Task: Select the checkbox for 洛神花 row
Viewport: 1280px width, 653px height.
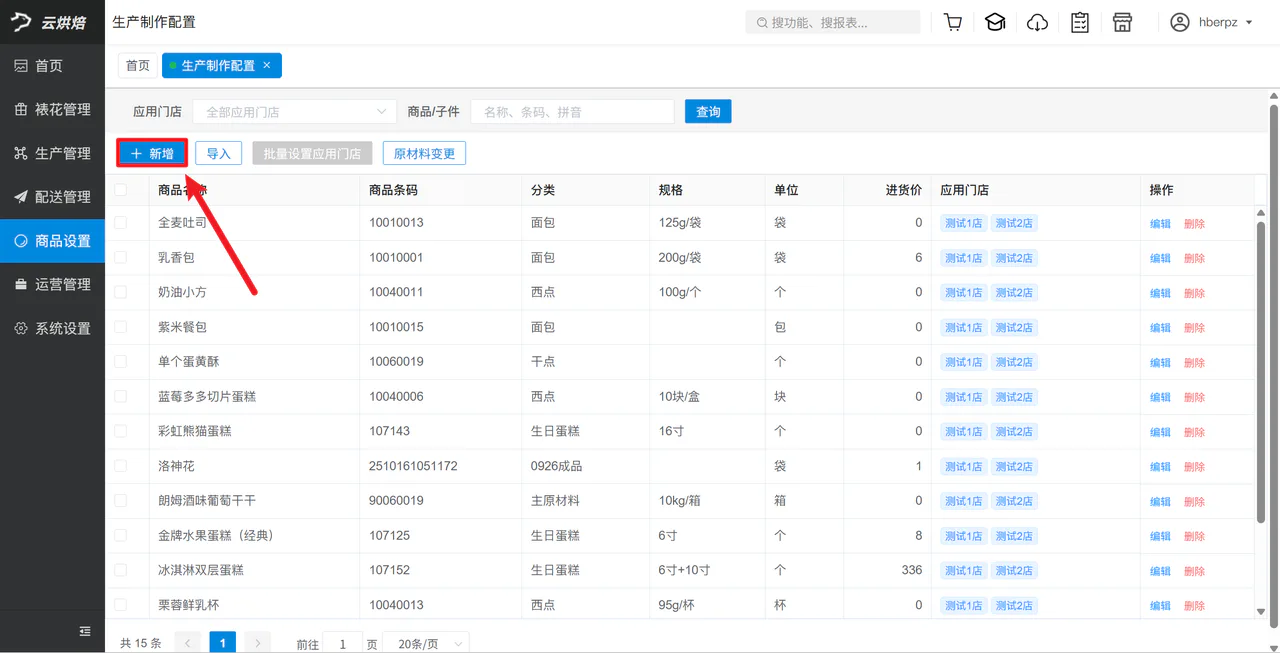Action: pyautogui.click(x=121, y=466)
